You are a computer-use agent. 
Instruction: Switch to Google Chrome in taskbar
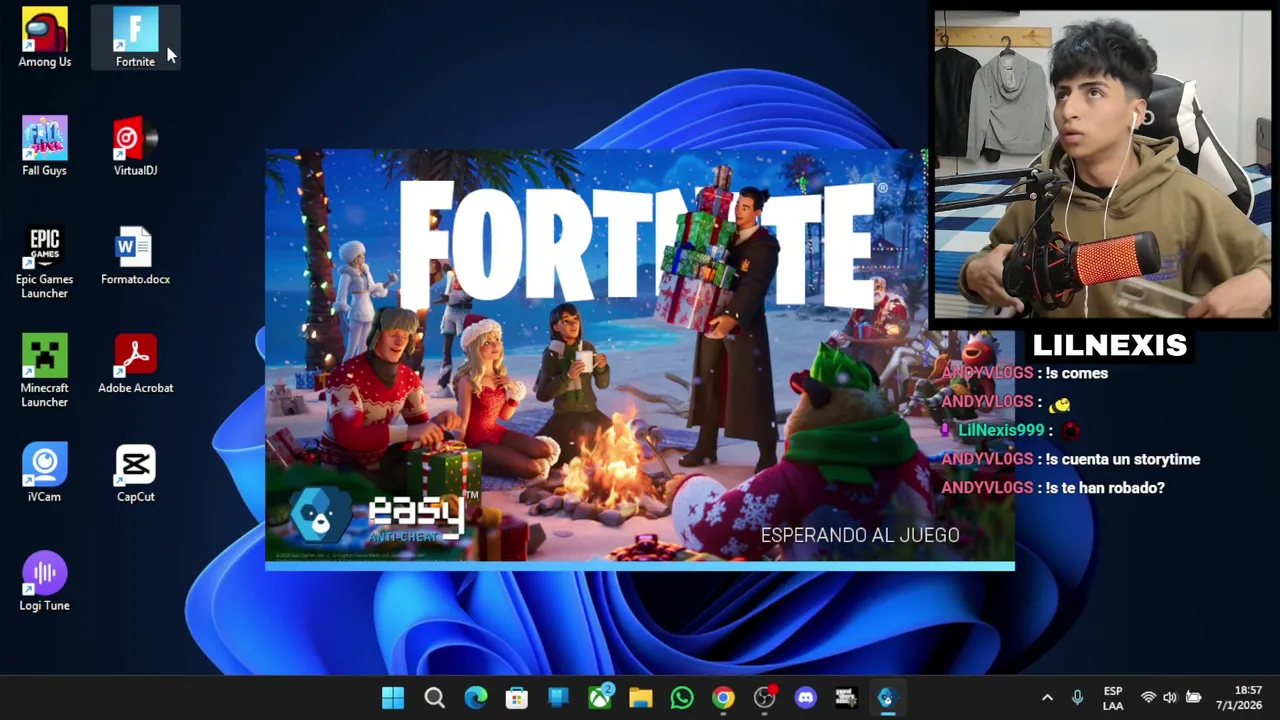(x=723, y=698)
